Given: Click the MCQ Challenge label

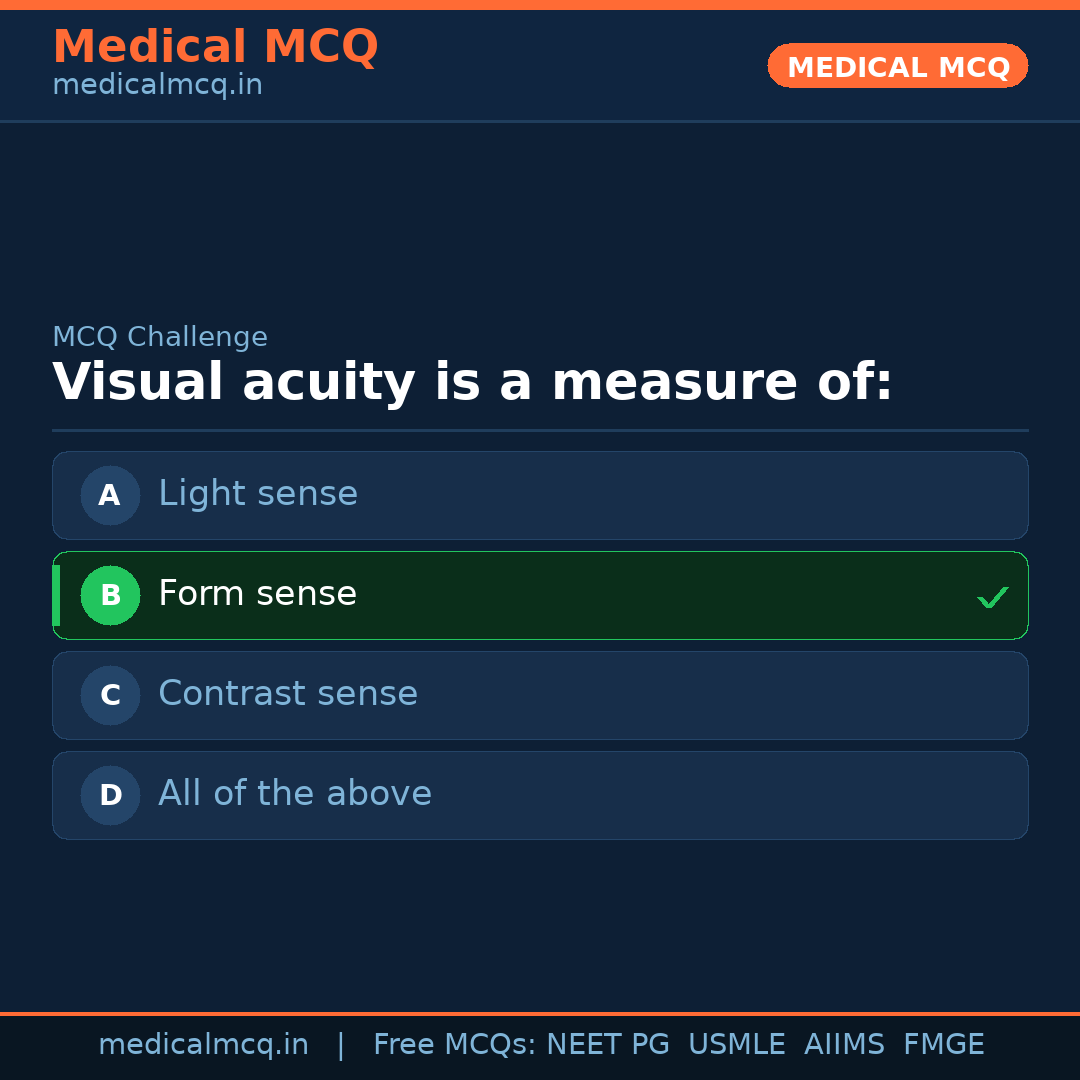Looking at the screenshot, I should pos(160,337).
